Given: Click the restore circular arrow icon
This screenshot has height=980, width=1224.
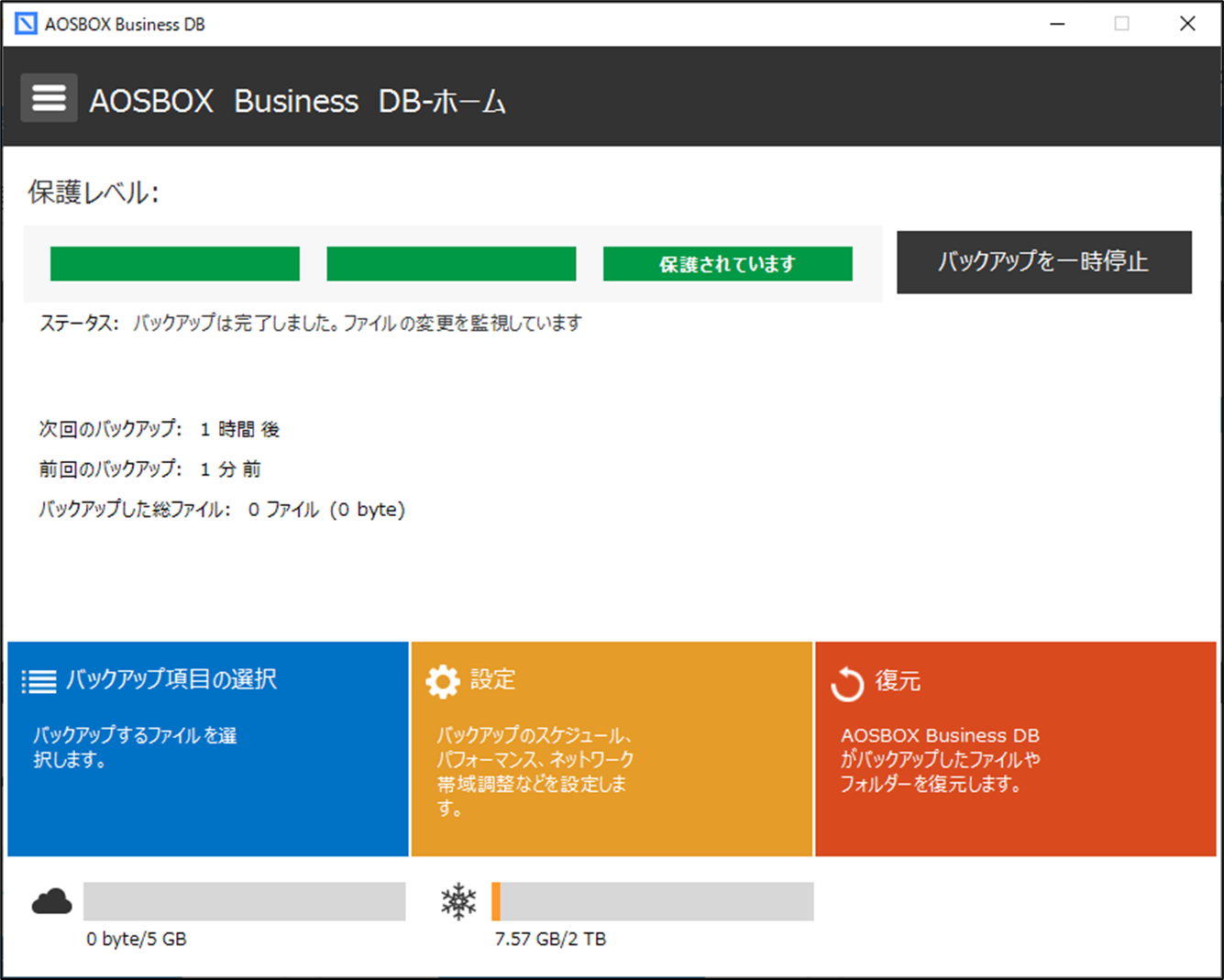Looking at the screenshot, I should point(847,684).
